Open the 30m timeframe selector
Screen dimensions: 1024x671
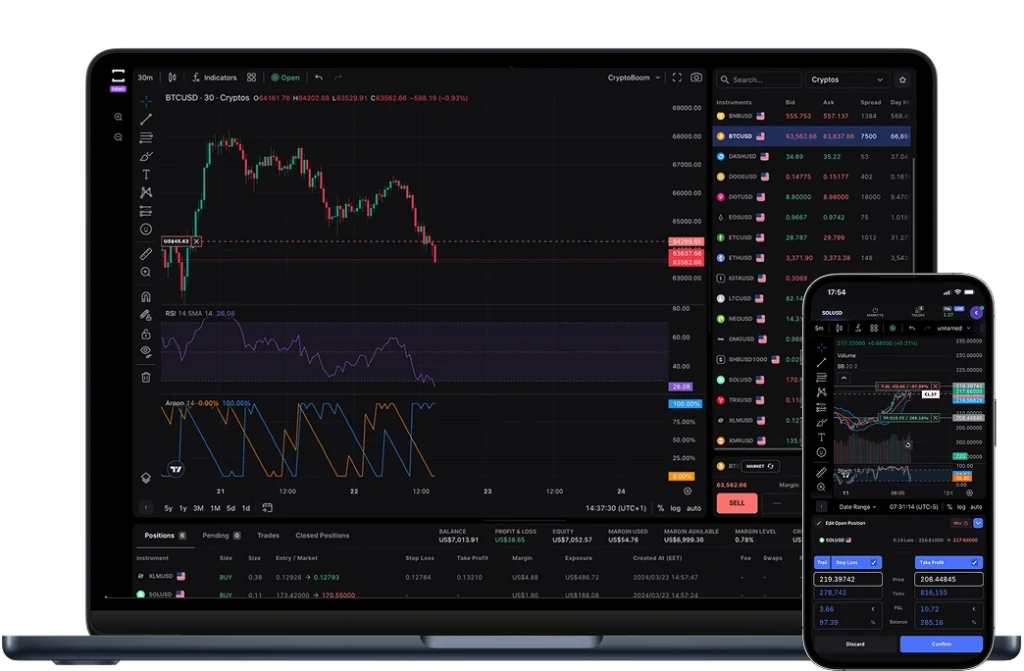(146, 77)
